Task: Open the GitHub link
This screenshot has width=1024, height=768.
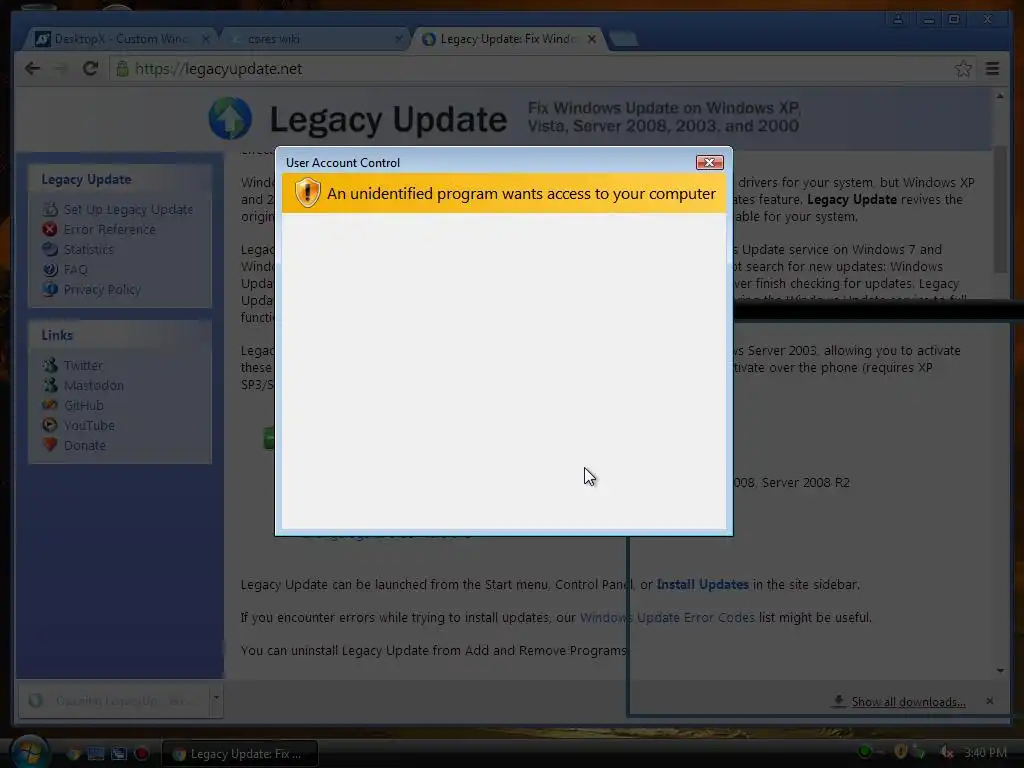Action: coord(84,406)
